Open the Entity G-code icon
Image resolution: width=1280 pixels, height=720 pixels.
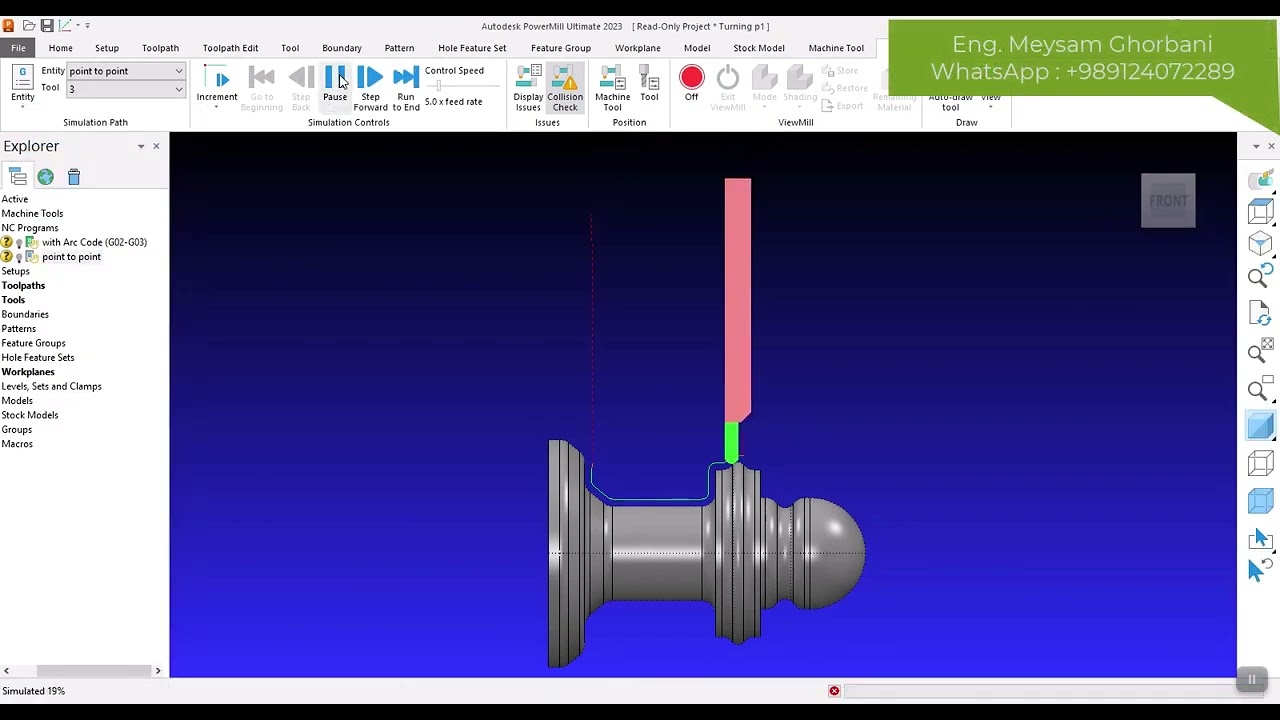pos(22,78)
